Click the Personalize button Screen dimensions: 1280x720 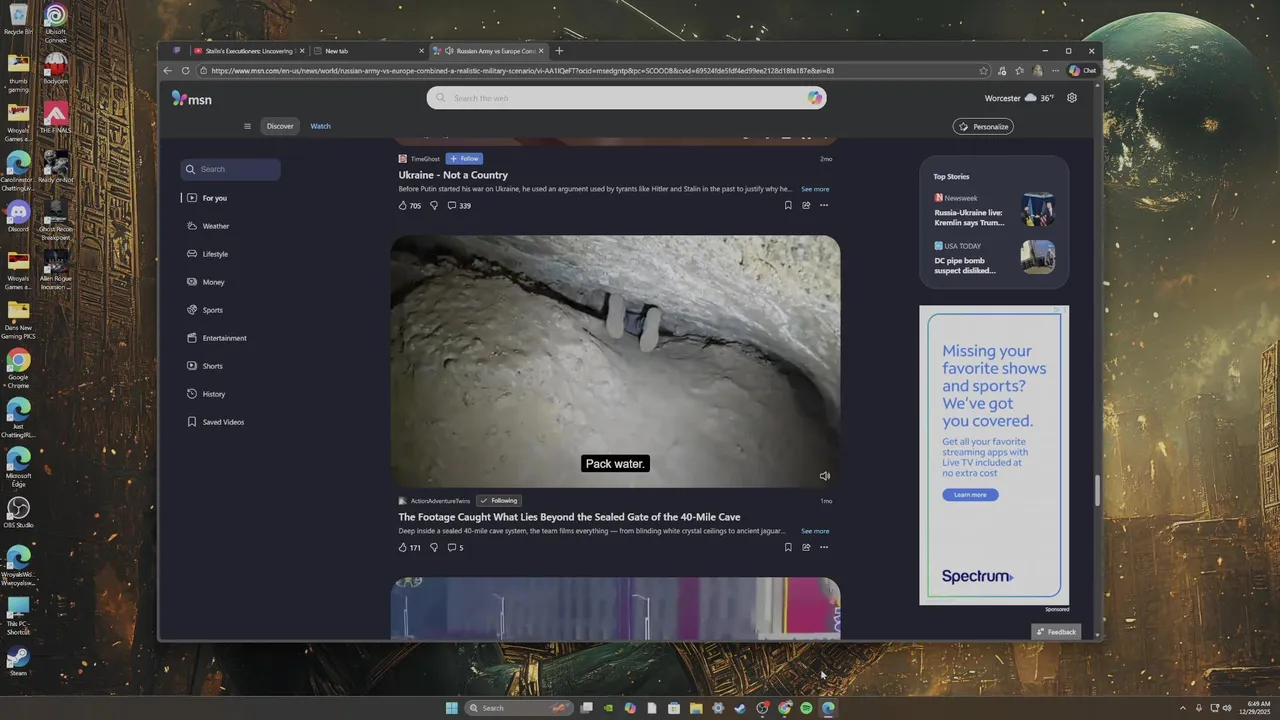click(x=983, y=127)
